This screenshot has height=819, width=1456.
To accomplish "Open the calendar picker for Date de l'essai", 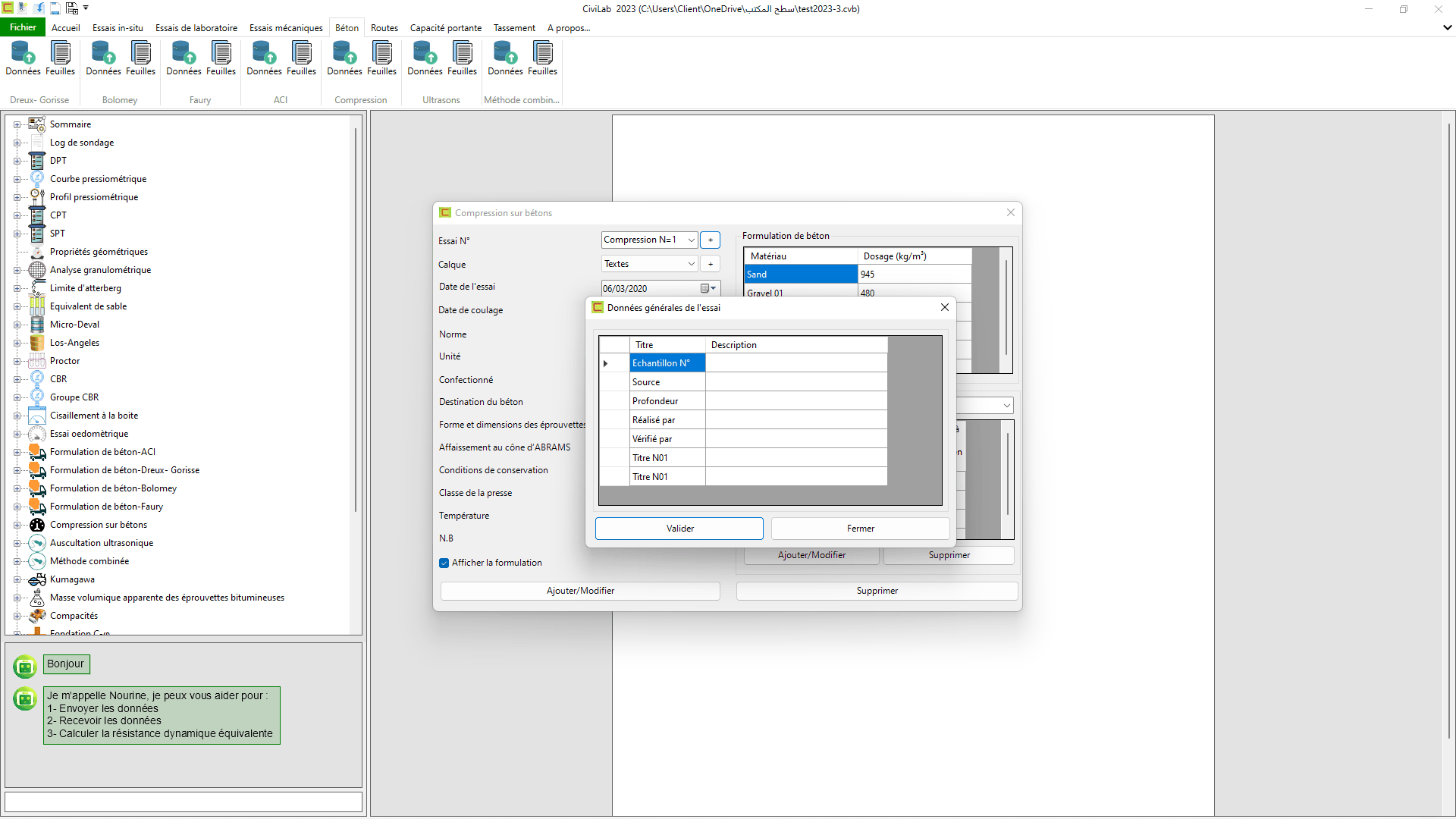I will 708,288.
